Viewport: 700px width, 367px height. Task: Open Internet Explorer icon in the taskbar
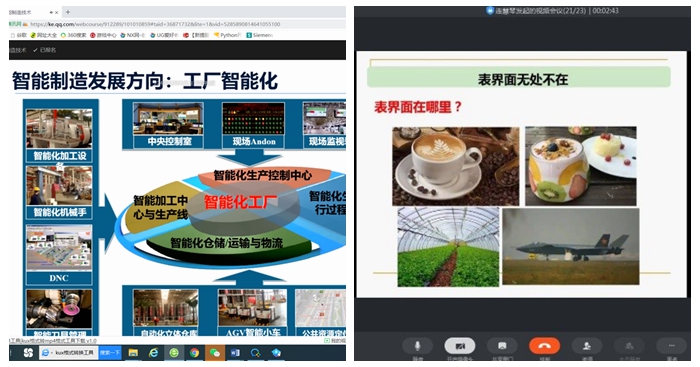tap(154, 353)
